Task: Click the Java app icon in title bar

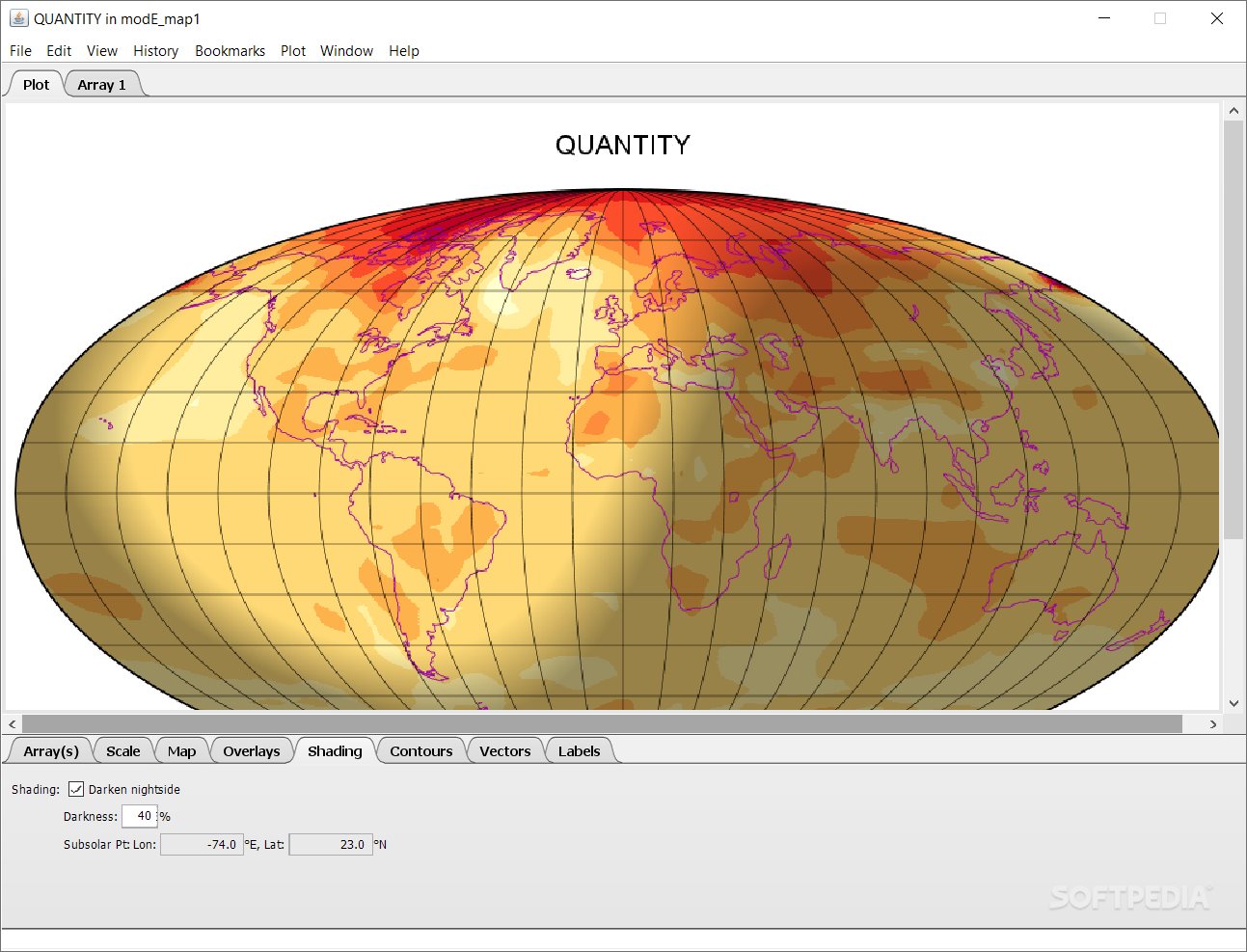Action: click(18, 18)
